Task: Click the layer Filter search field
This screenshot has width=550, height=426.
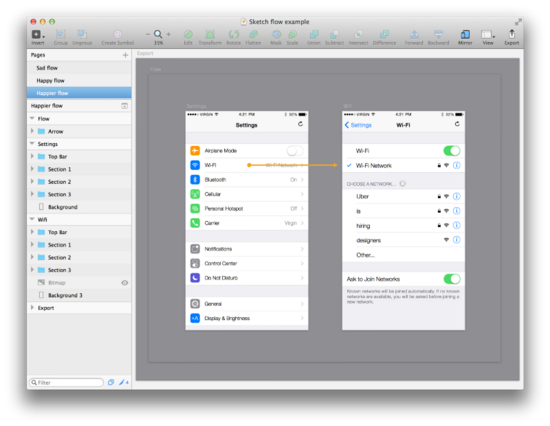Action: (66, 382)
